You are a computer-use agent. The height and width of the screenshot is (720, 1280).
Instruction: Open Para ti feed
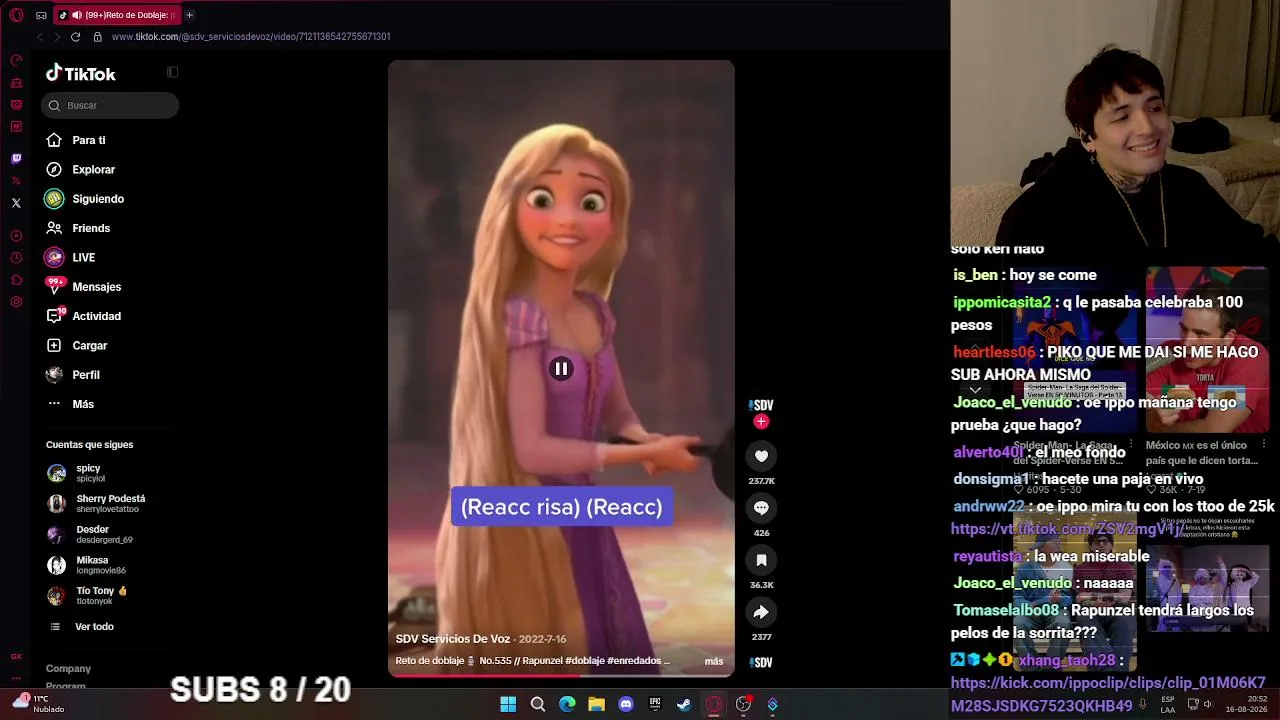[76, 140]
